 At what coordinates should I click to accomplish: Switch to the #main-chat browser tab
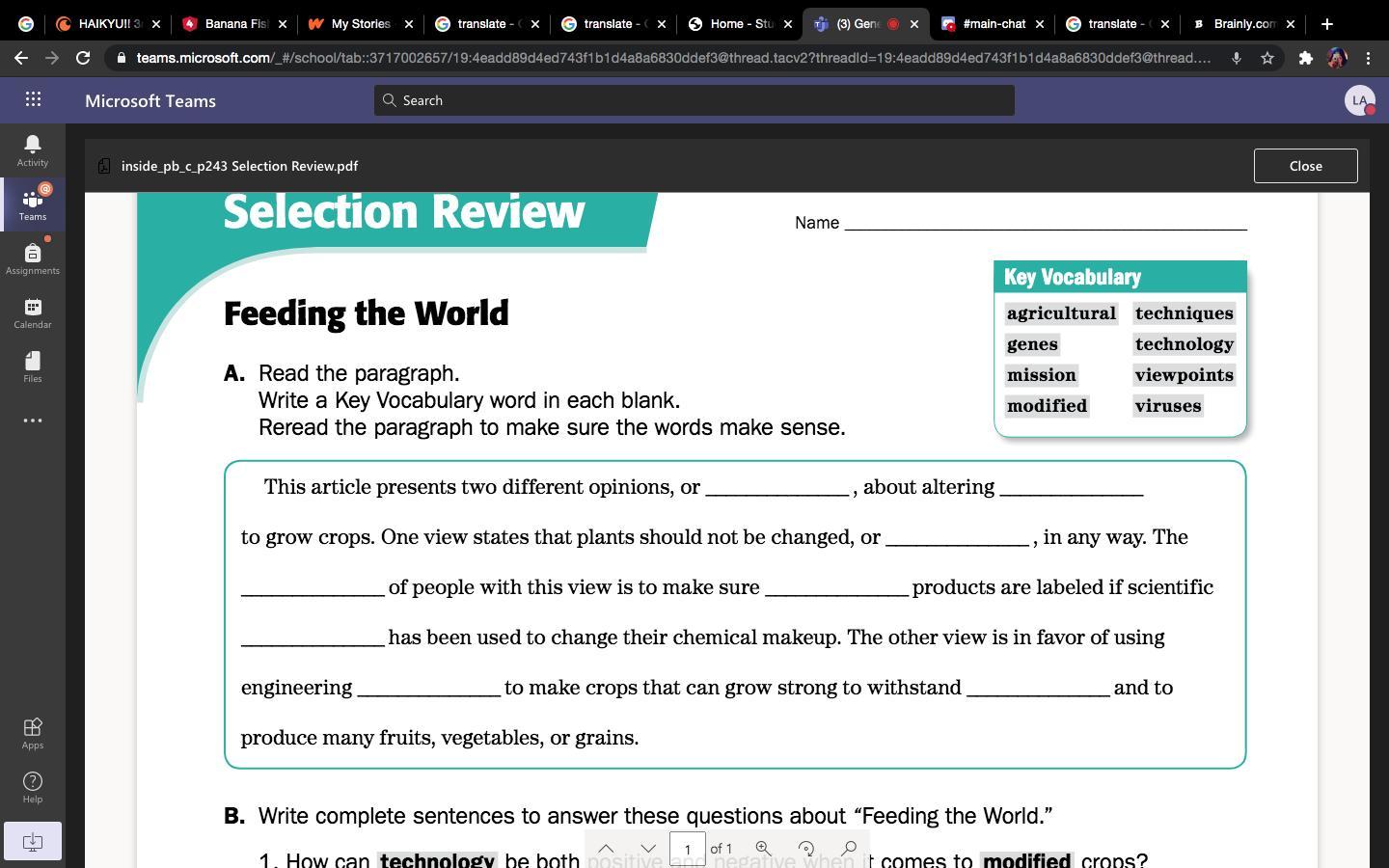tap(992, 23)
